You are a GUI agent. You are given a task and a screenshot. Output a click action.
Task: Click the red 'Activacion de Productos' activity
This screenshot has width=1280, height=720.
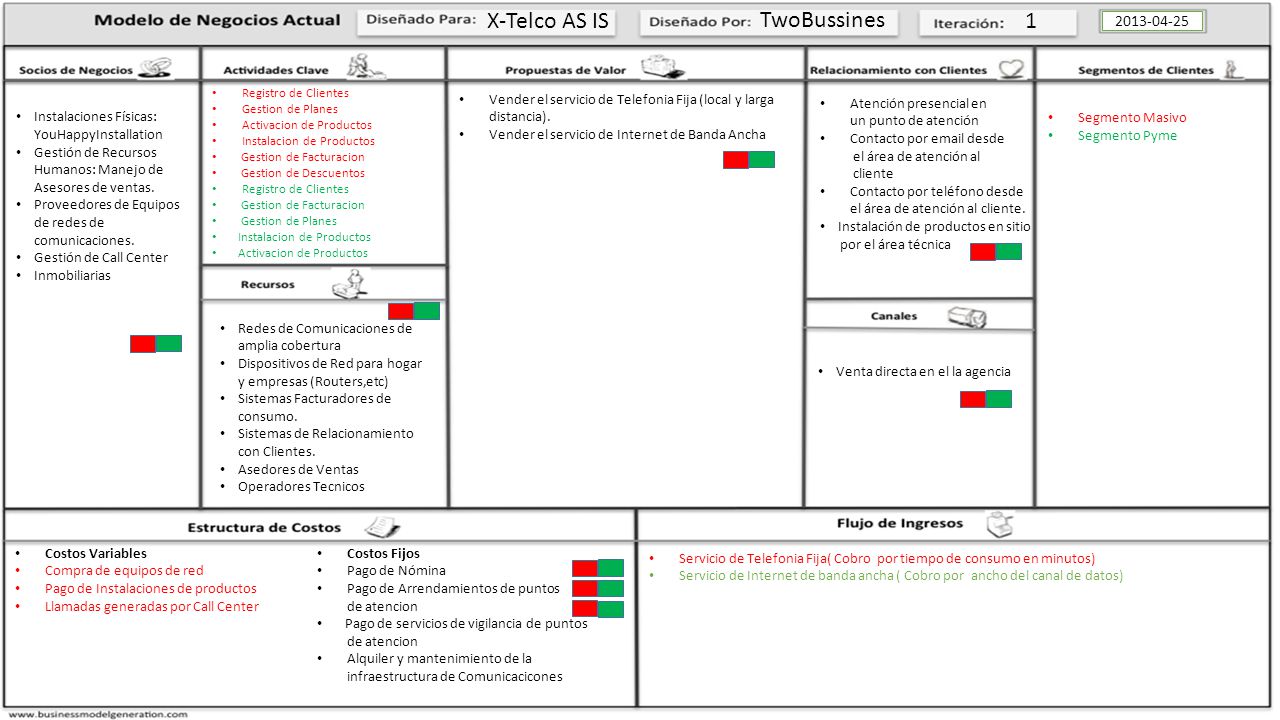[307, 125]
